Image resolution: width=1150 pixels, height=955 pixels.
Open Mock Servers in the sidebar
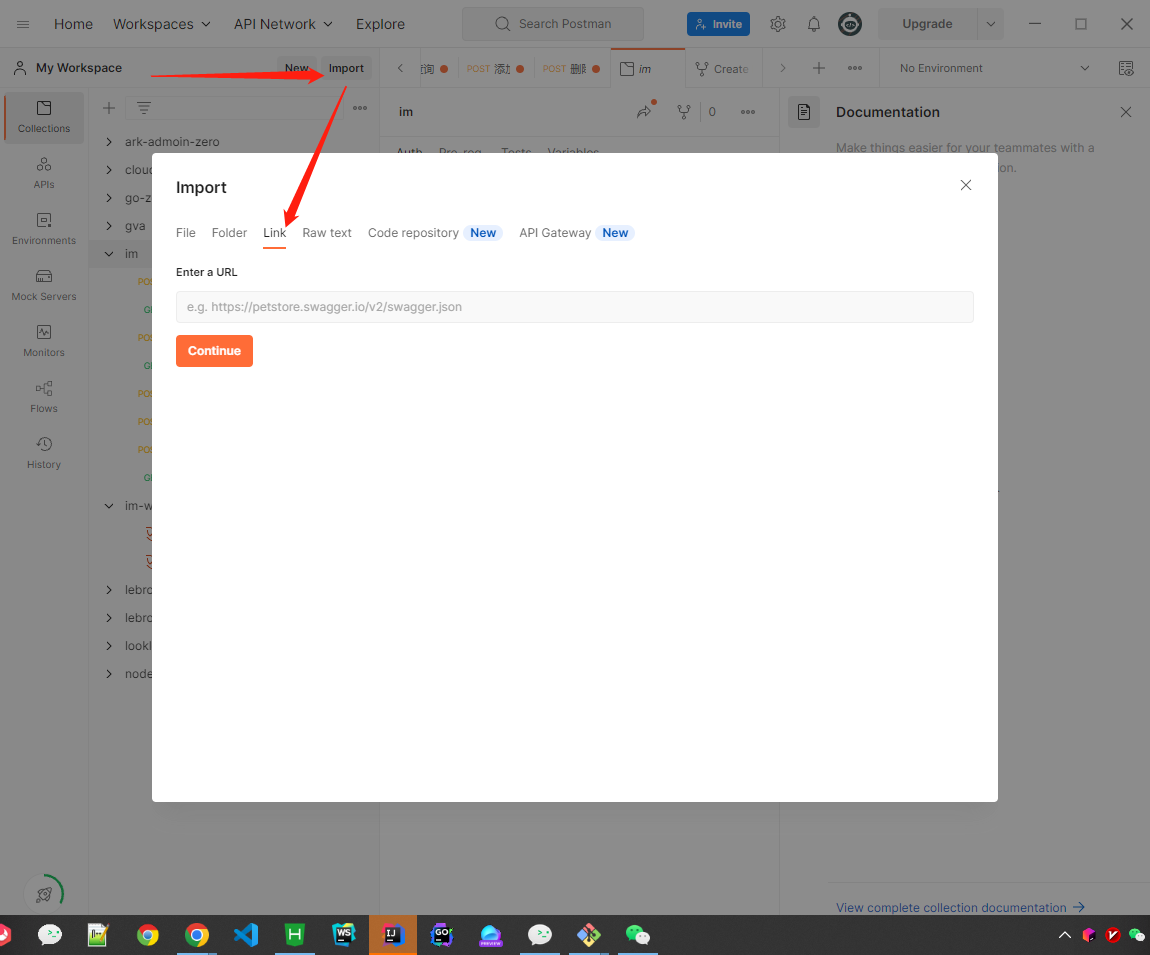(x=44, y=285)
